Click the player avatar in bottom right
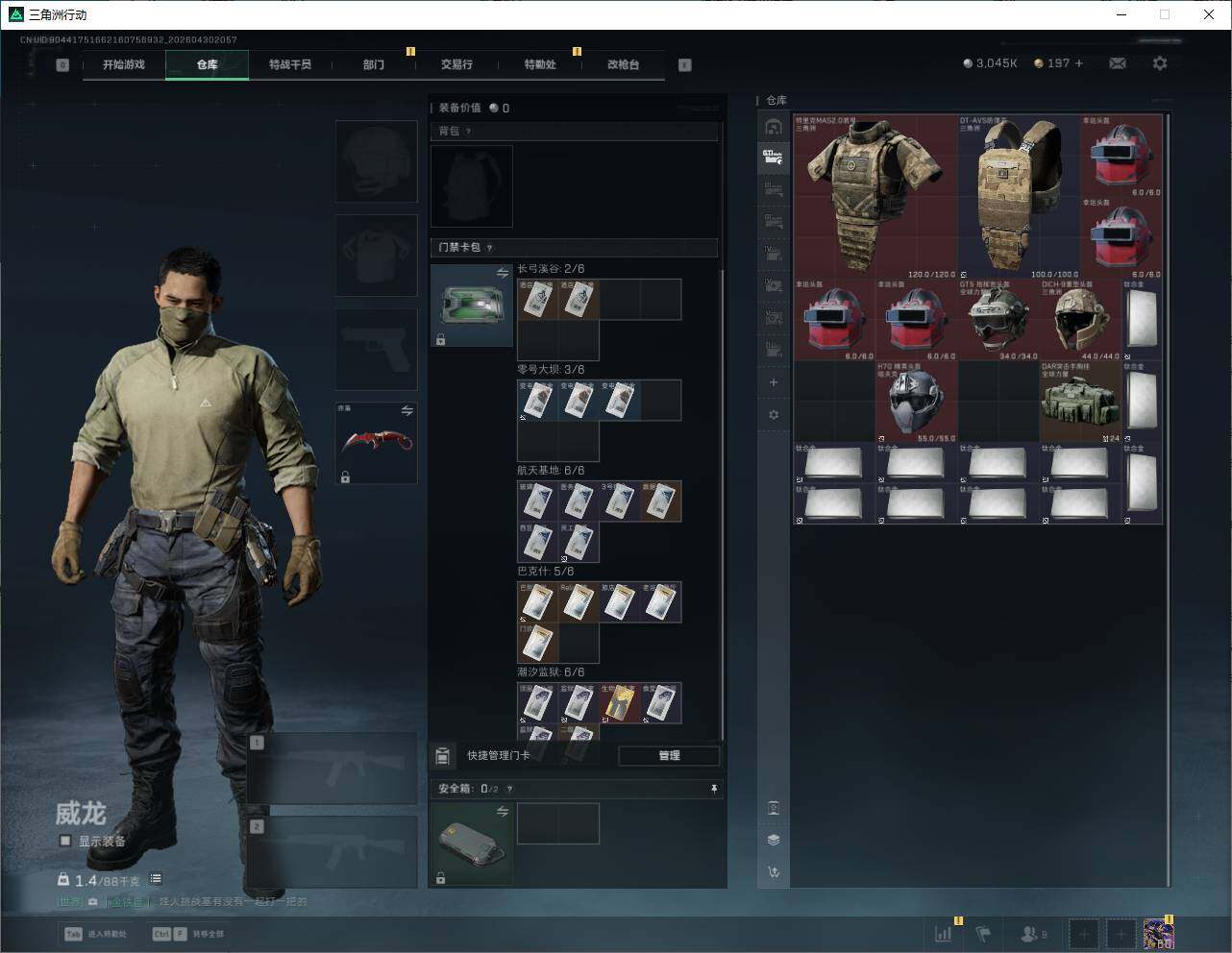The width and height of the screenshot is (1232, 953). tap(1159, 934)
